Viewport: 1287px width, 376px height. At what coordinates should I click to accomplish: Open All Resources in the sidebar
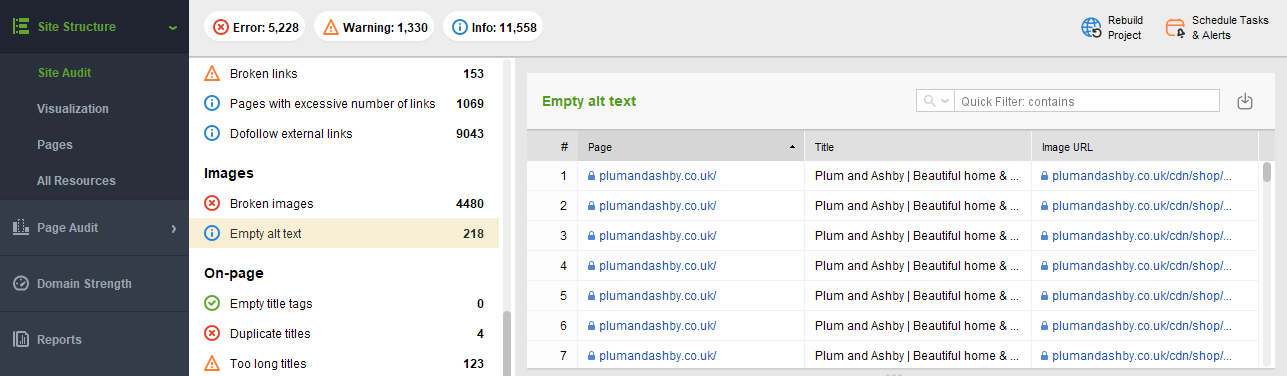coord(76,181)
